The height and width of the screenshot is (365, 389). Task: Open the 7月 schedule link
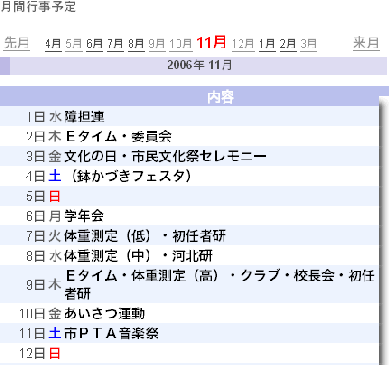click(x=115, y=44)
